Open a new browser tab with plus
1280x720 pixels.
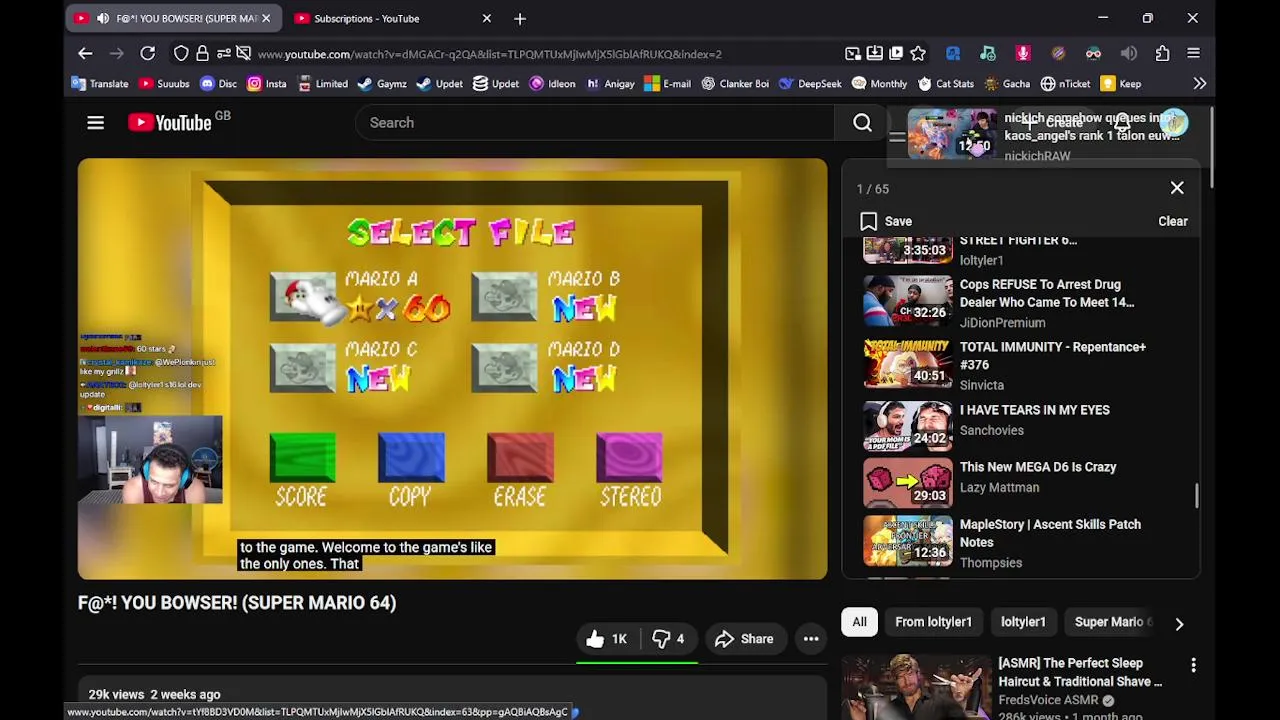[520, 18]
